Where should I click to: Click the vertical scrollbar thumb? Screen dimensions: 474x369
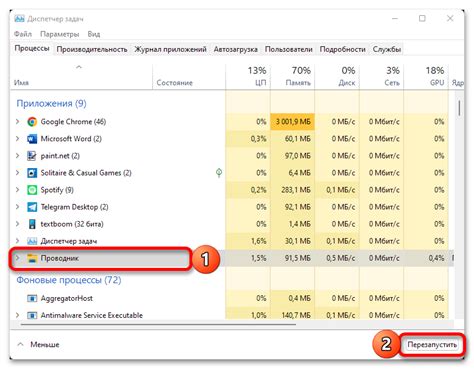[459, 108]
